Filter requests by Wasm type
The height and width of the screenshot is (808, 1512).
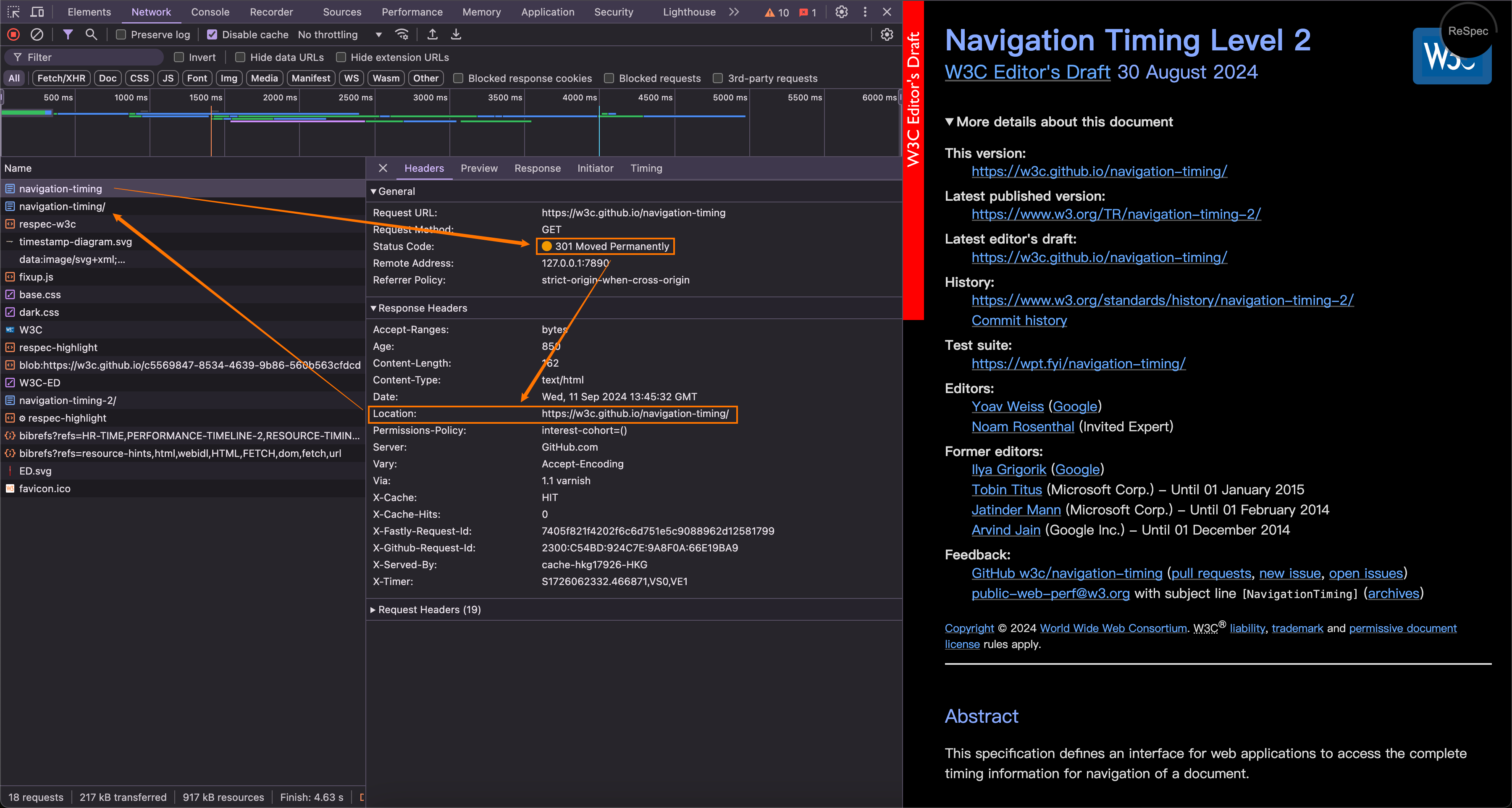[x=386, y=79]
